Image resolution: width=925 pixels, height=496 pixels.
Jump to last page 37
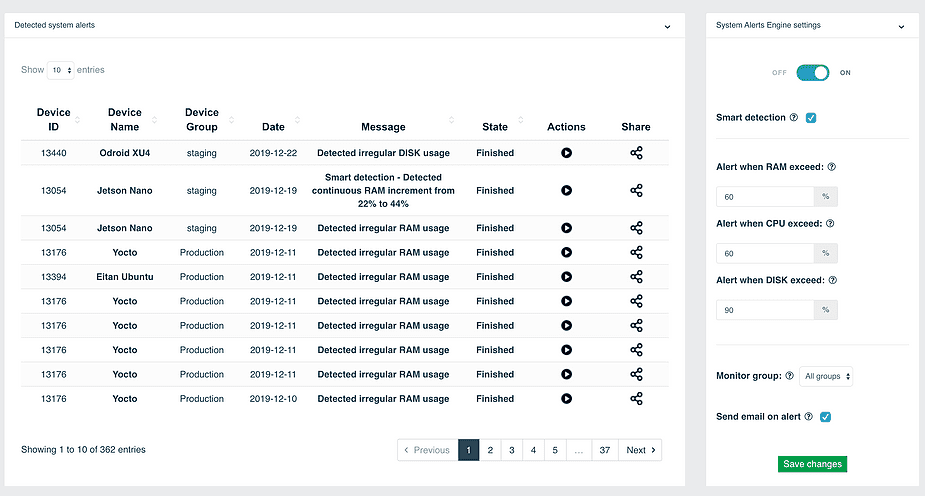click(x=605, y=450)
